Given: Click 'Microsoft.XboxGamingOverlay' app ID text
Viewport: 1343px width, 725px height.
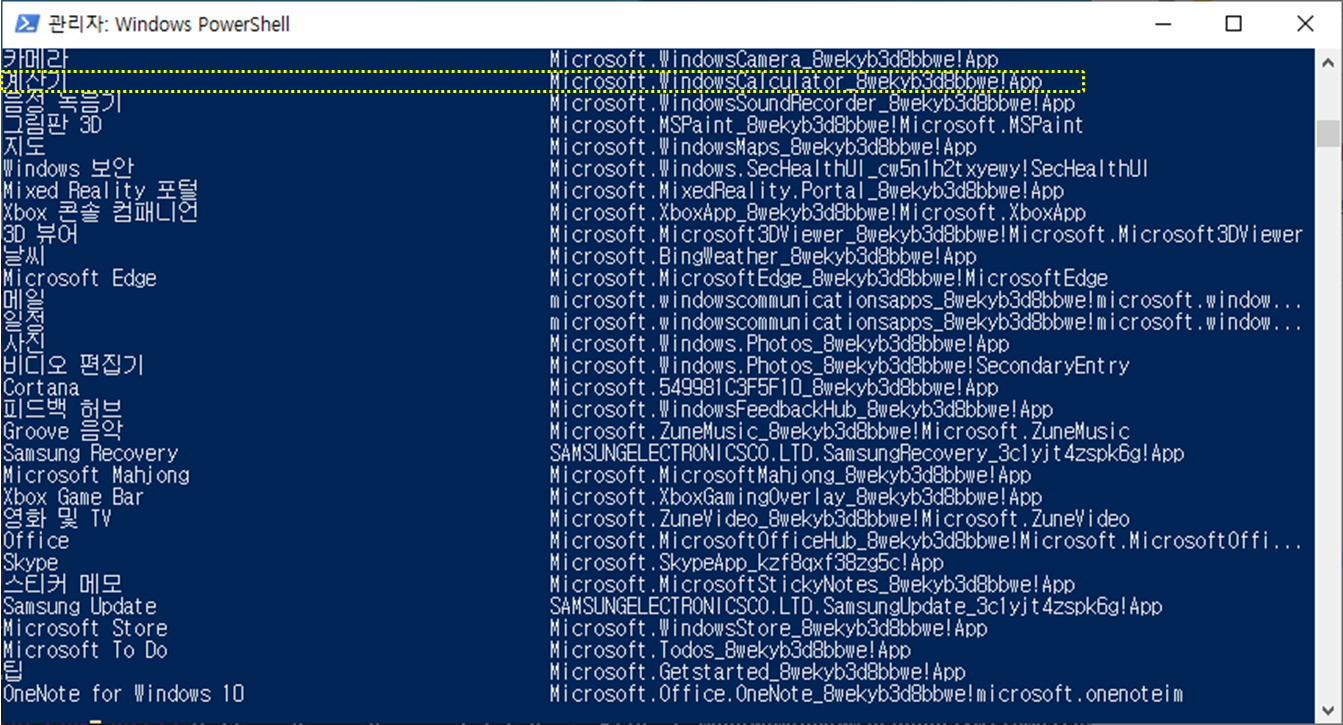Looking at the screenshot, I should pyautogui.click(x=796, y=498).
